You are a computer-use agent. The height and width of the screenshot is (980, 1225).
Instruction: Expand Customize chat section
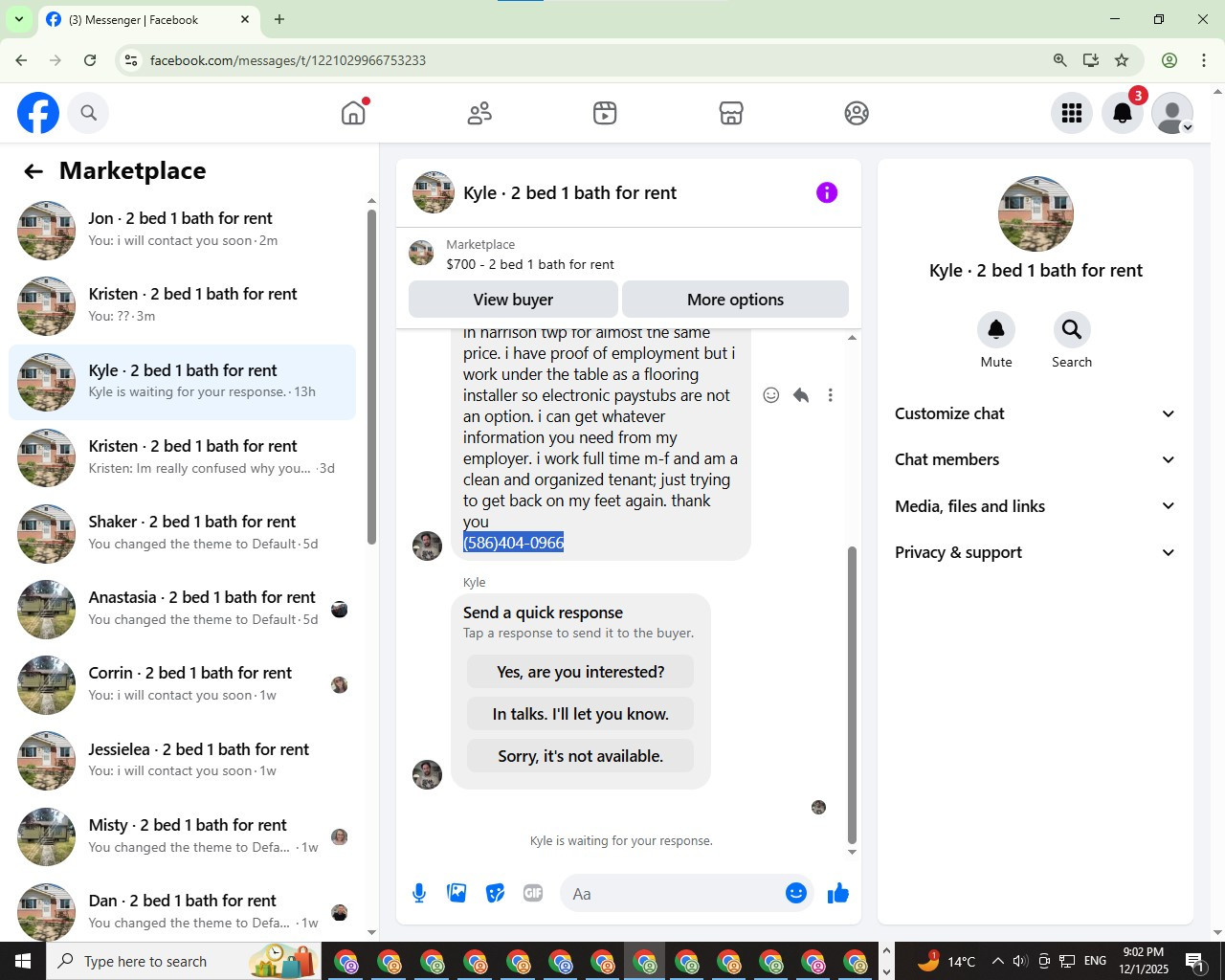click(1036, 413)
